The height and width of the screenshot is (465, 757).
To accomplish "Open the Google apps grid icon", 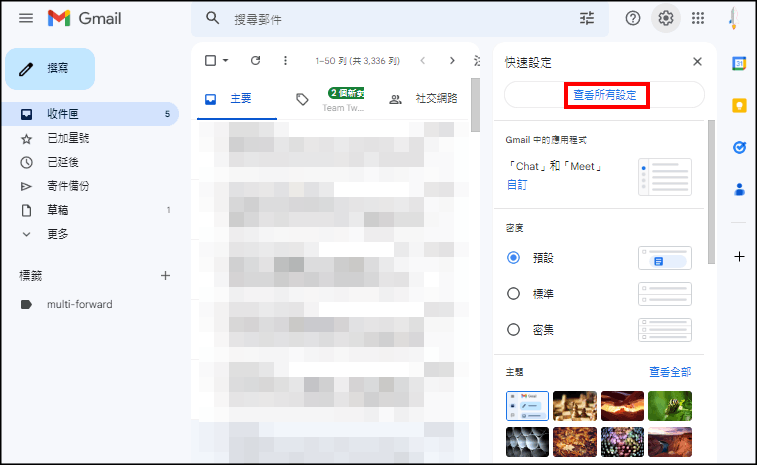I will click(698, 18).
